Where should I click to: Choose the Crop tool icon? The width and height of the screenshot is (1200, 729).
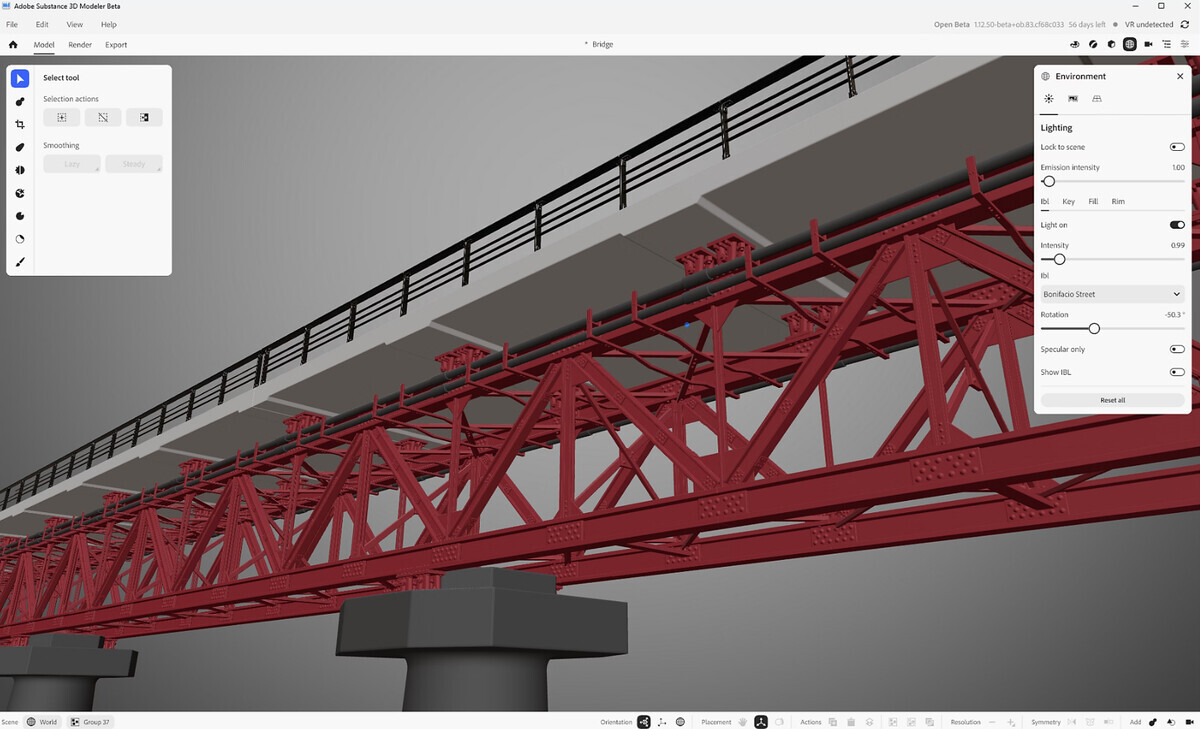pyautogui.click(x=20, y=124)
